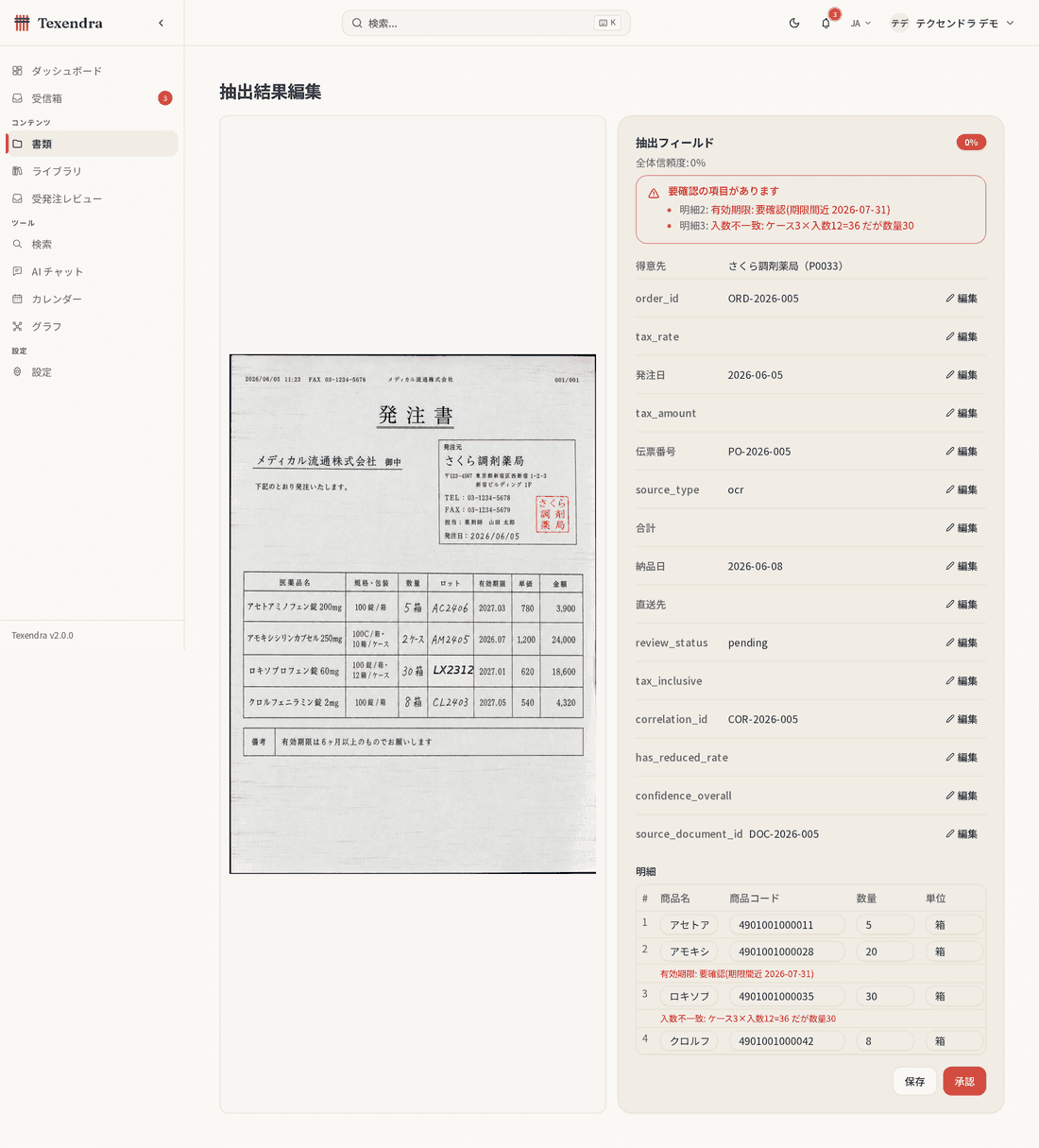This screenshot has height=1148, width=1039.
Task: Click the Texendra v2.0.0 version text
Action: [x=43, y=635]
